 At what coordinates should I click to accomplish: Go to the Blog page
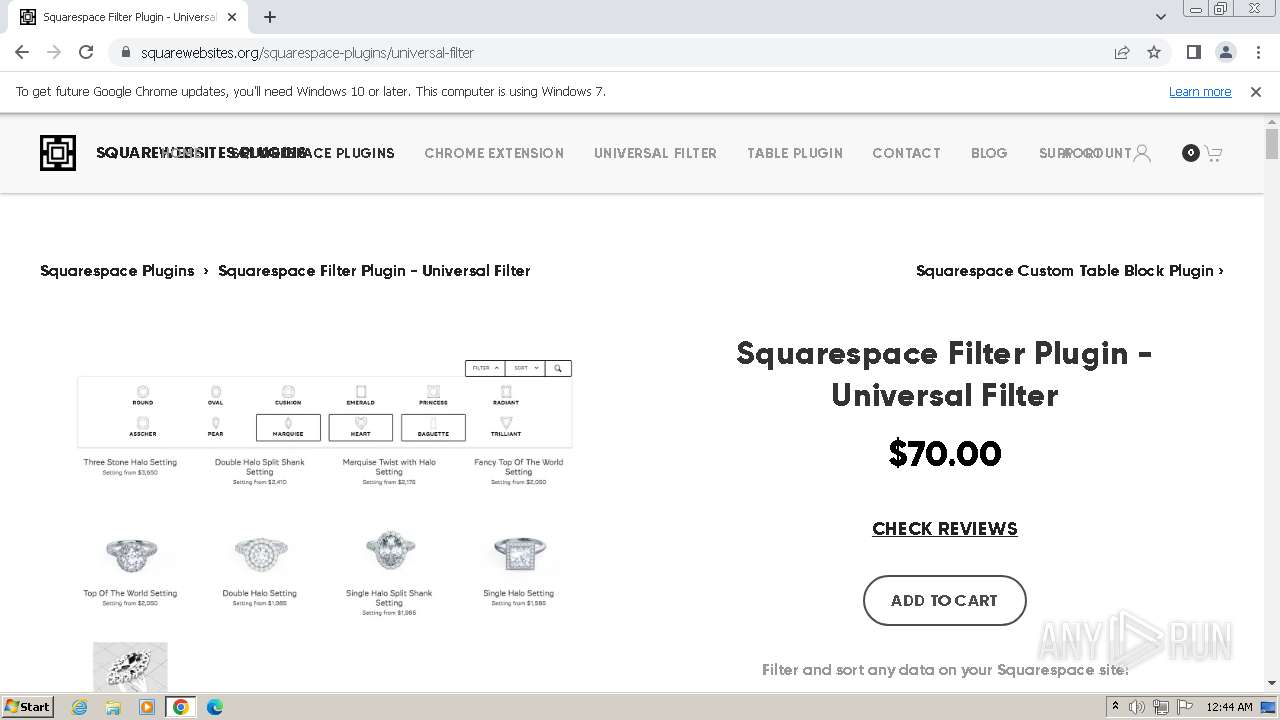click(x=989, y=153)
